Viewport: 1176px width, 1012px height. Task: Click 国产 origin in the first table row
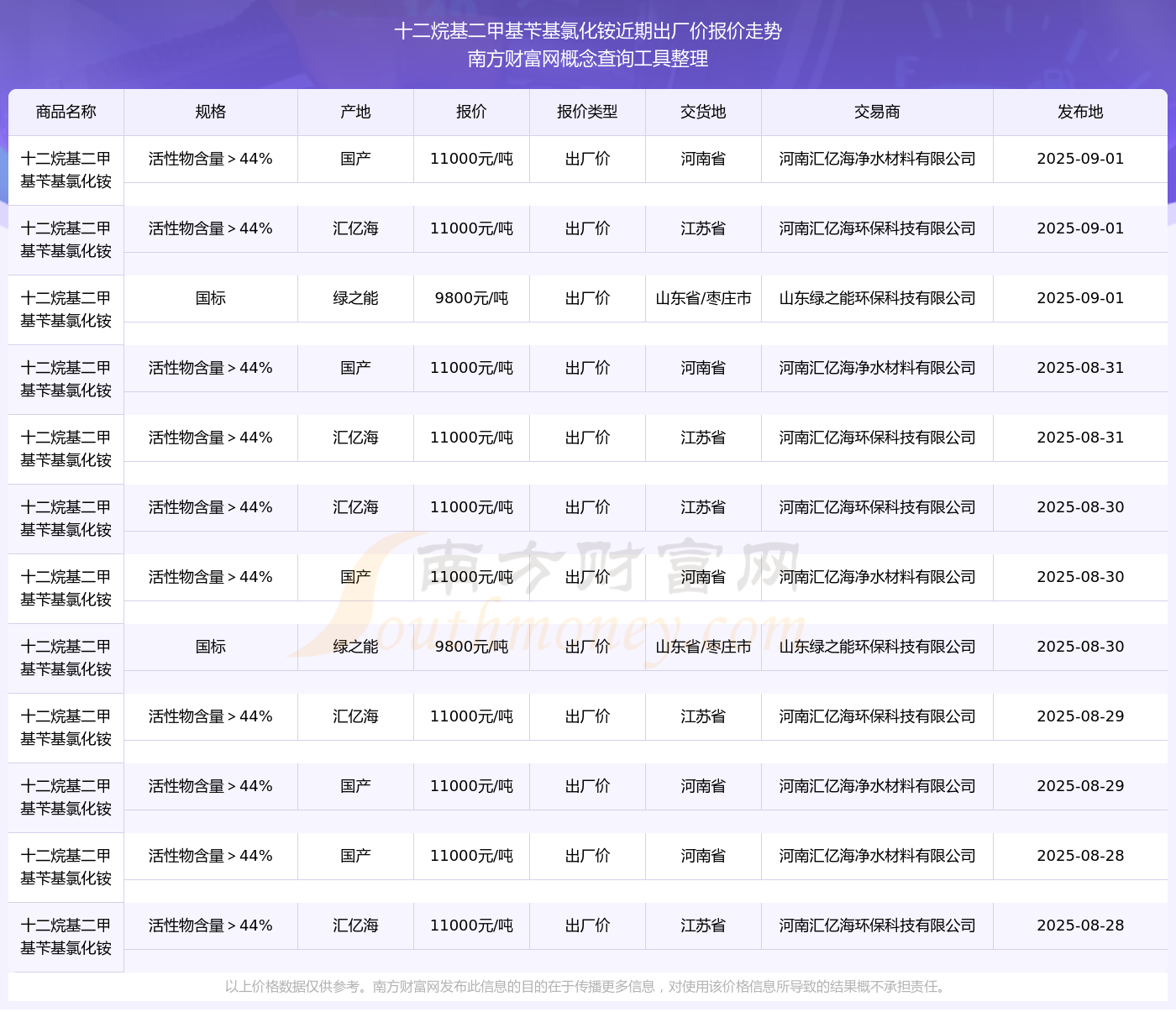pos(355,159)
